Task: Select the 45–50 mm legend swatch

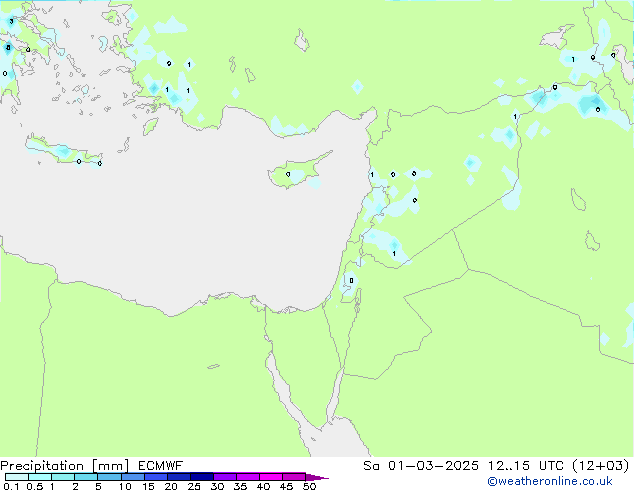Action: 294,477
